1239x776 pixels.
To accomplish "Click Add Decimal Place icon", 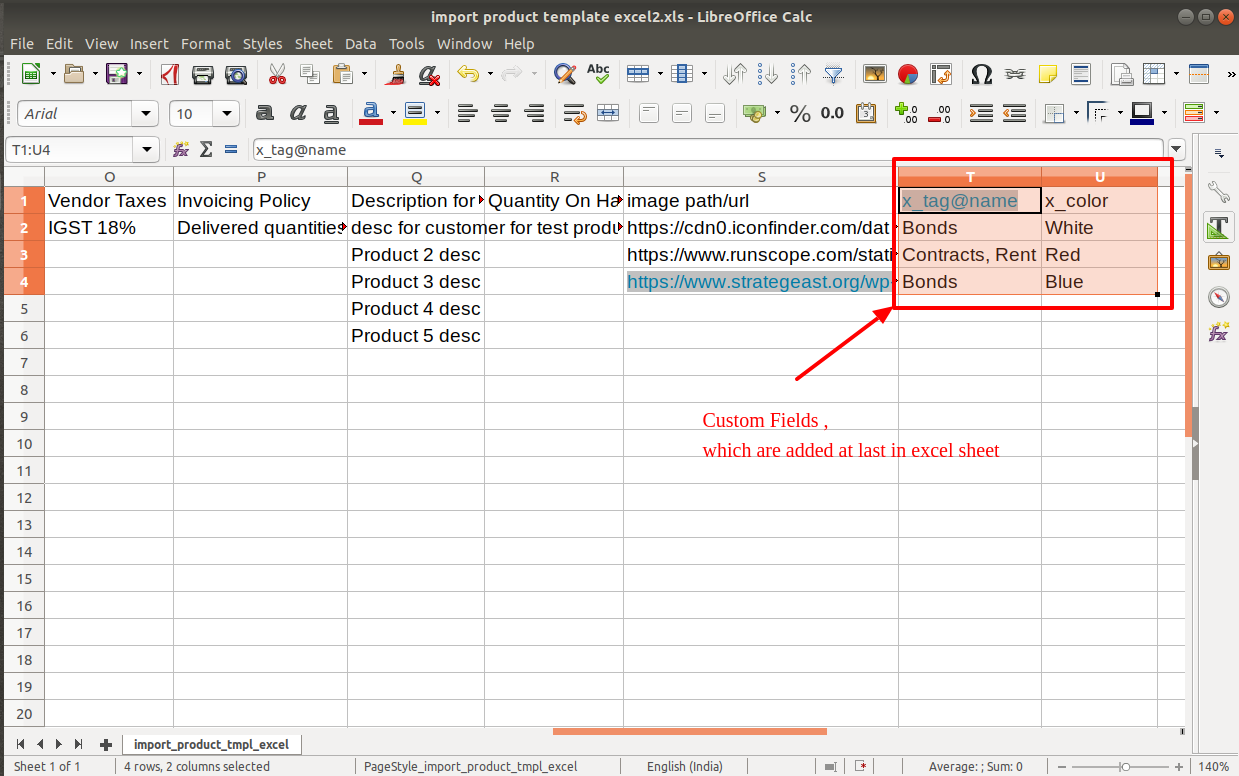I will click(x=907, y=113).
